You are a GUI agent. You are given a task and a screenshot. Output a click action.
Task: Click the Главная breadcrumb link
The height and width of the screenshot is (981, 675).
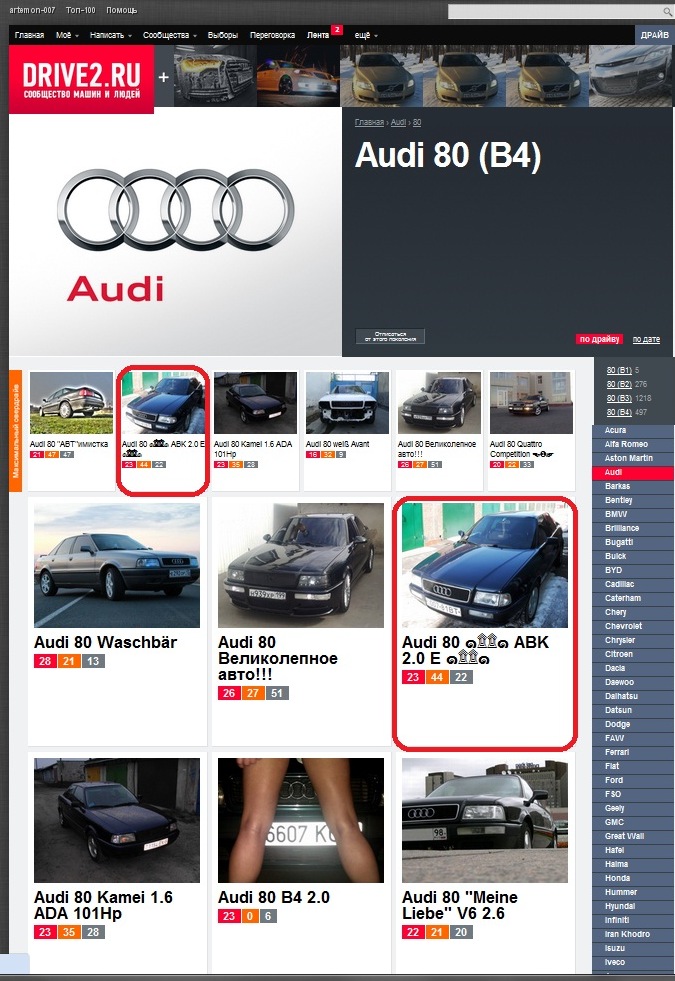[x=369, y=123]
